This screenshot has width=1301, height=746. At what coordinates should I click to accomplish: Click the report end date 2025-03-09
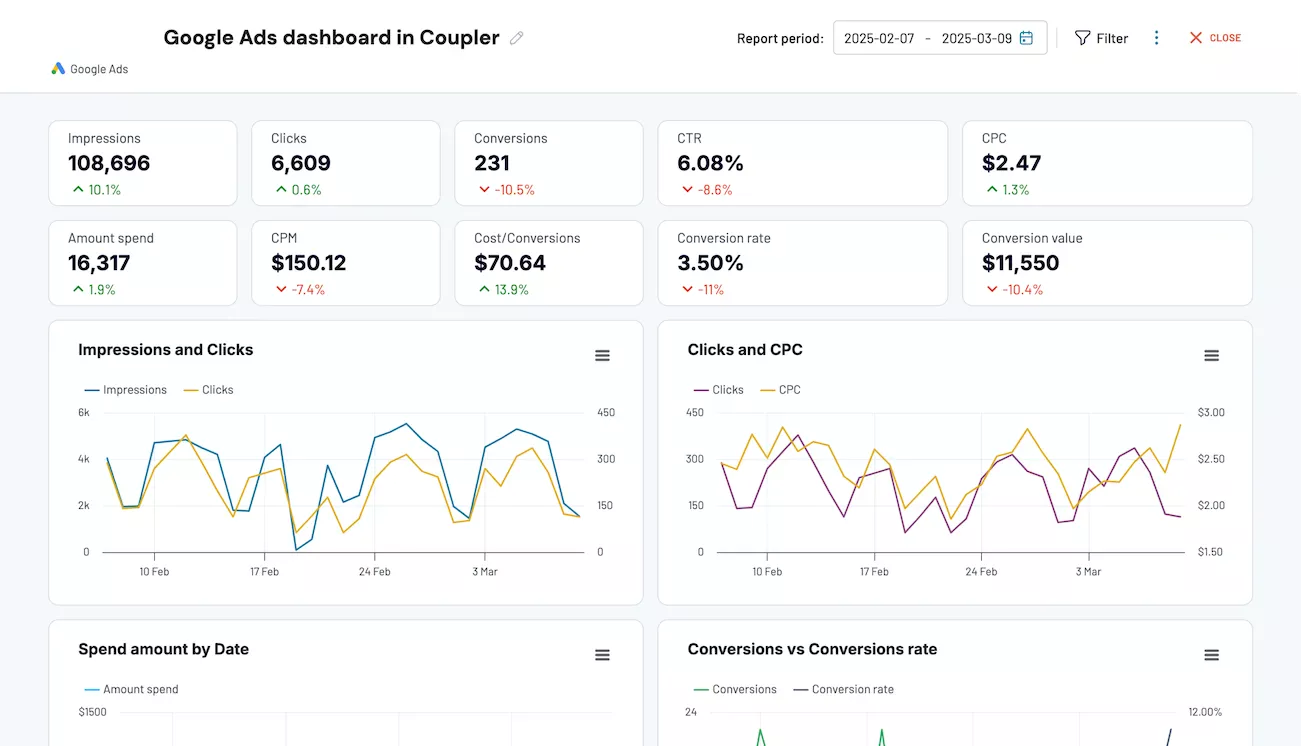(976, 38)
